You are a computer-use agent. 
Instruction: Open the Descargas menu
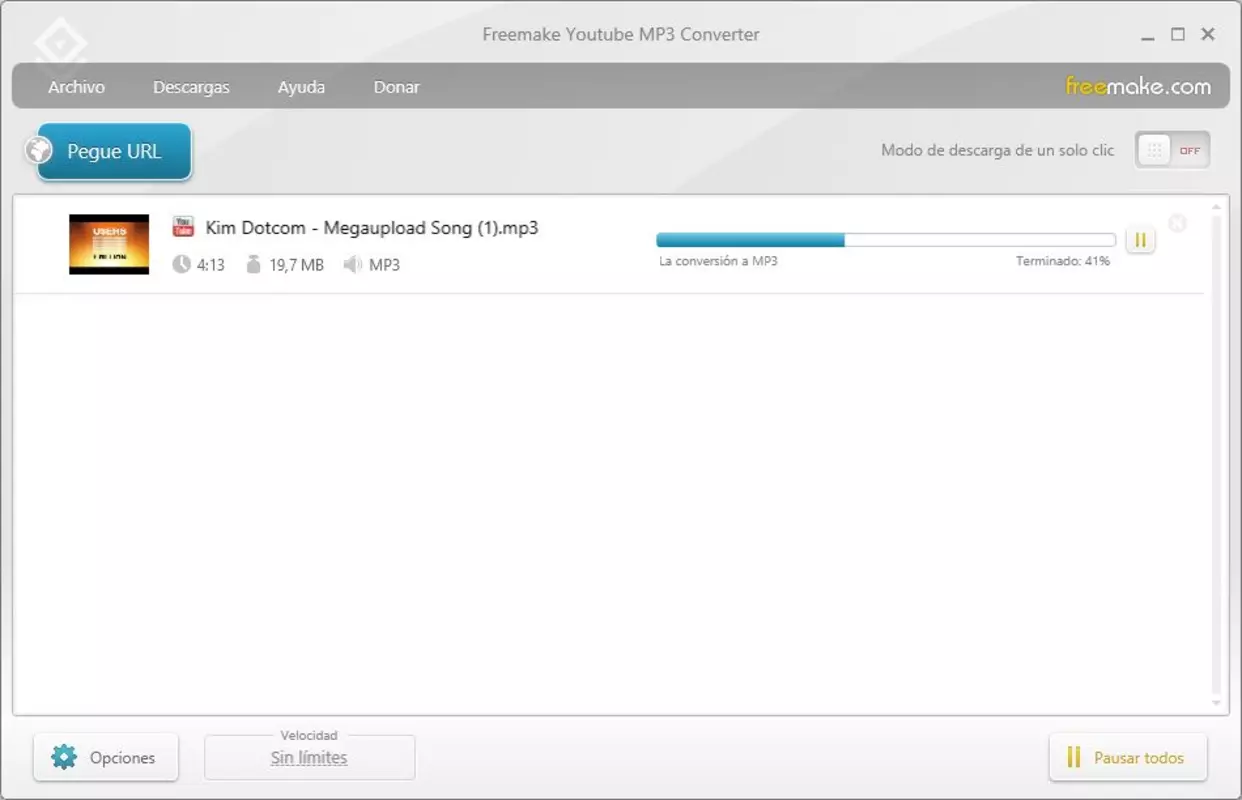[191, 87]
